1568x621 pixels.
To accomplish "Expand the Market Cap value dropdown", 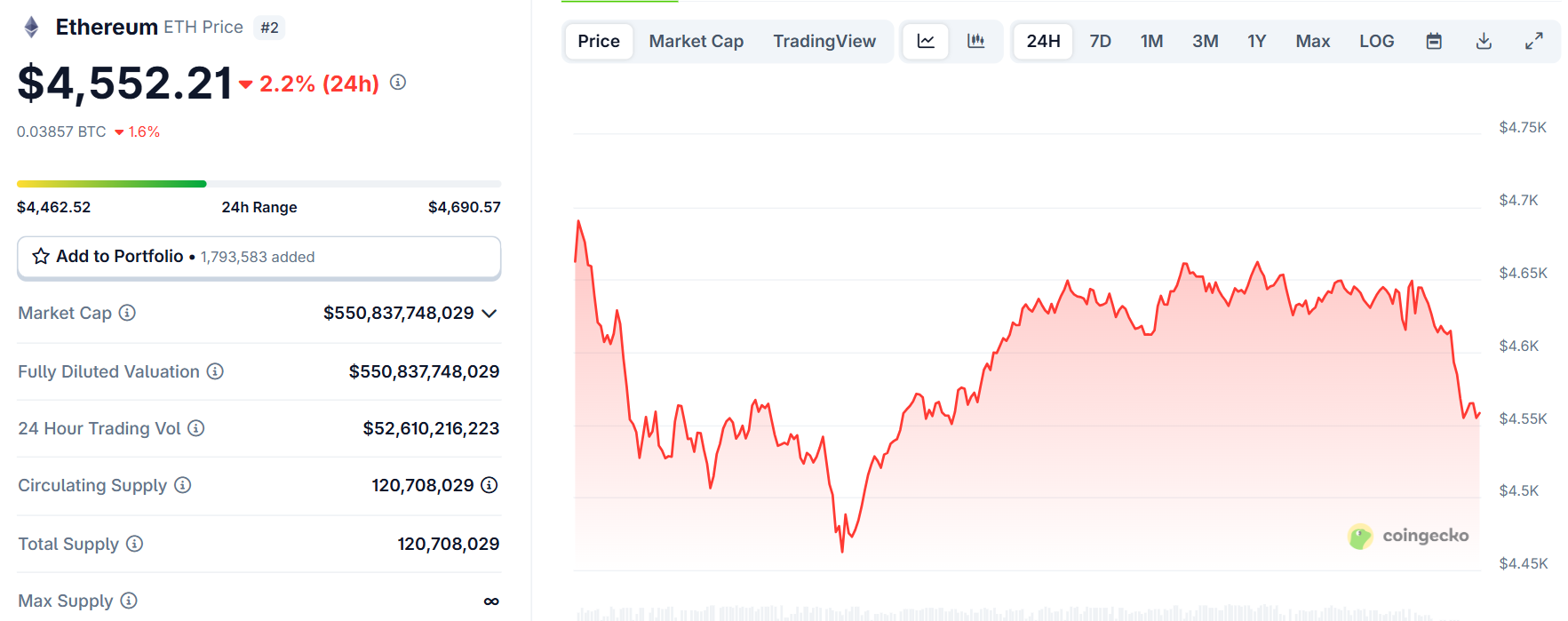I will (490, 313).
